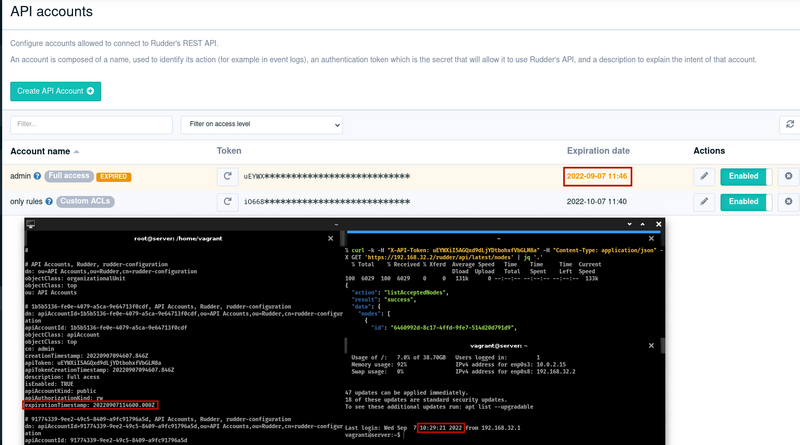Toggle the Enabled switch for admin account
The image size is (800, 445).
[x=746, y=177]
